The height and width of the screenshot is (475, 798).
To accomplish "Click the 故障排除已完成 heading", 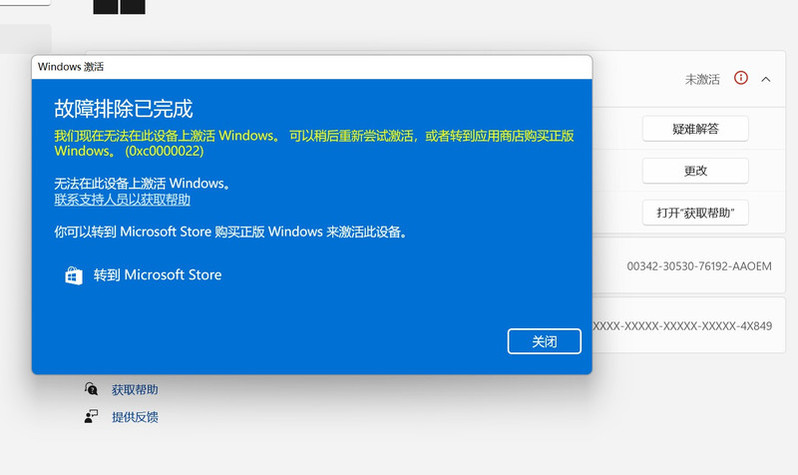I will point(123,108).
